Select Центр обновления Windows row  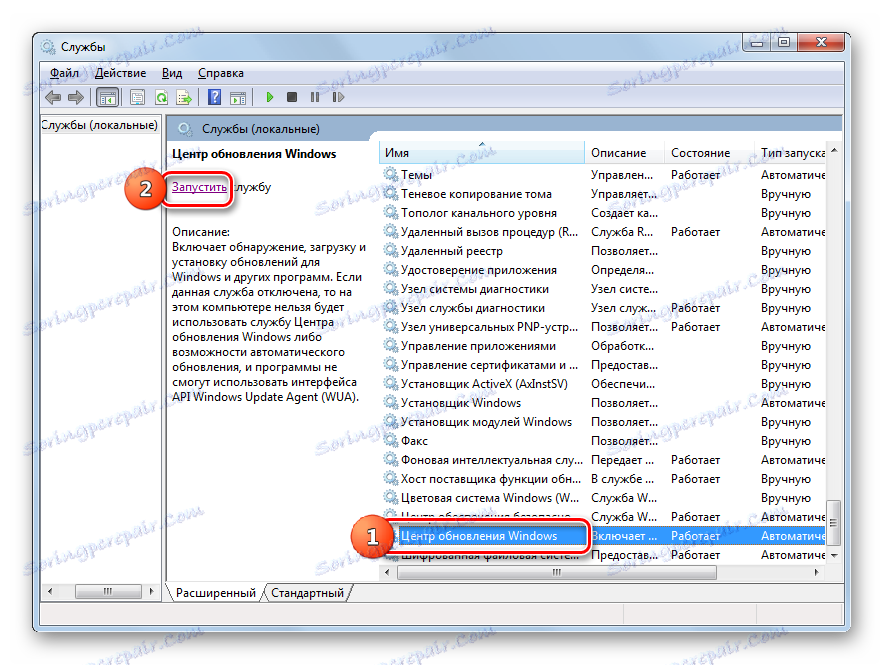coord(602,536)
